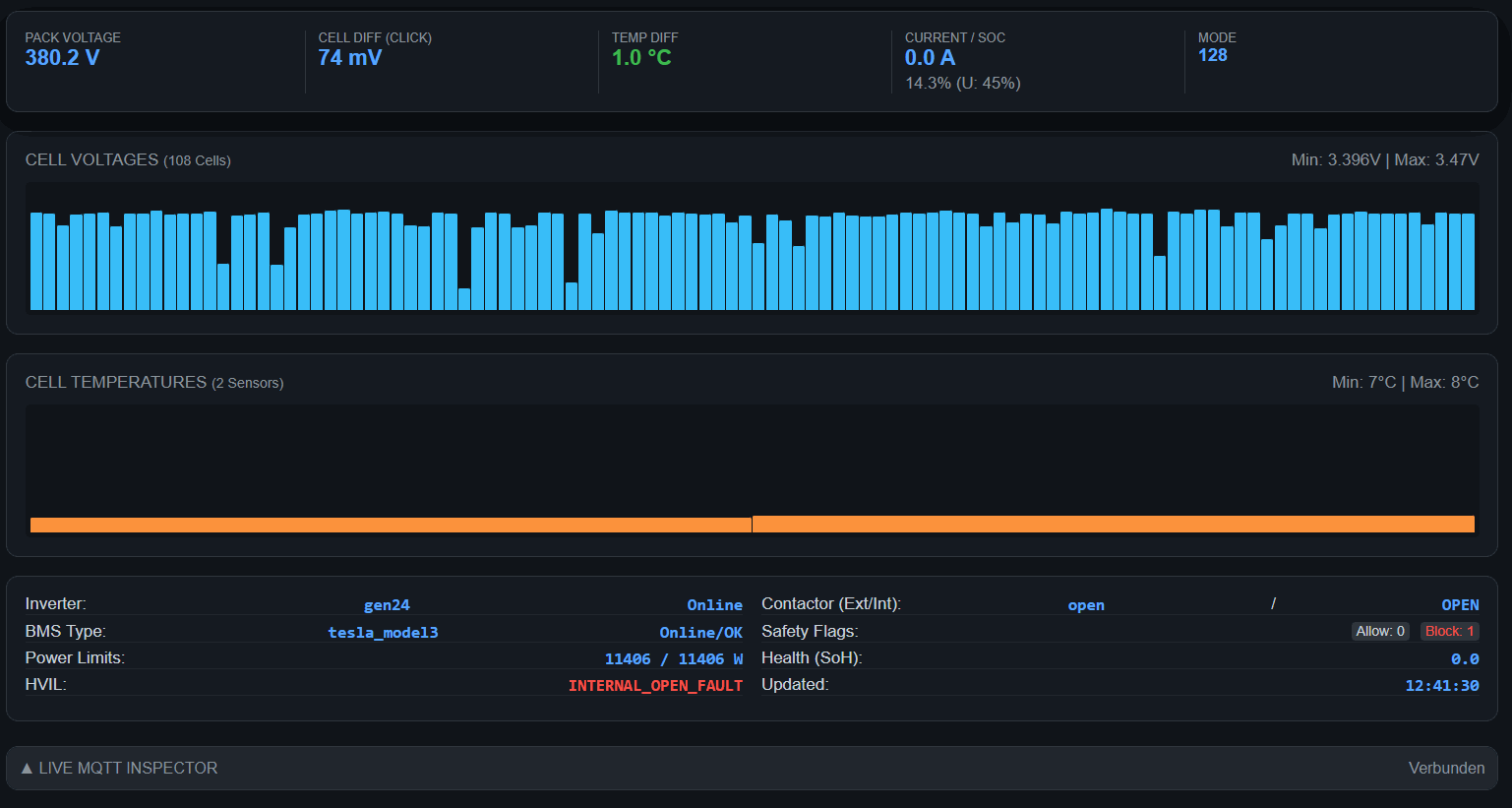Select the first cell voltage bar
This screenshot has height=808, width=1512.
(x=36, y=261)
